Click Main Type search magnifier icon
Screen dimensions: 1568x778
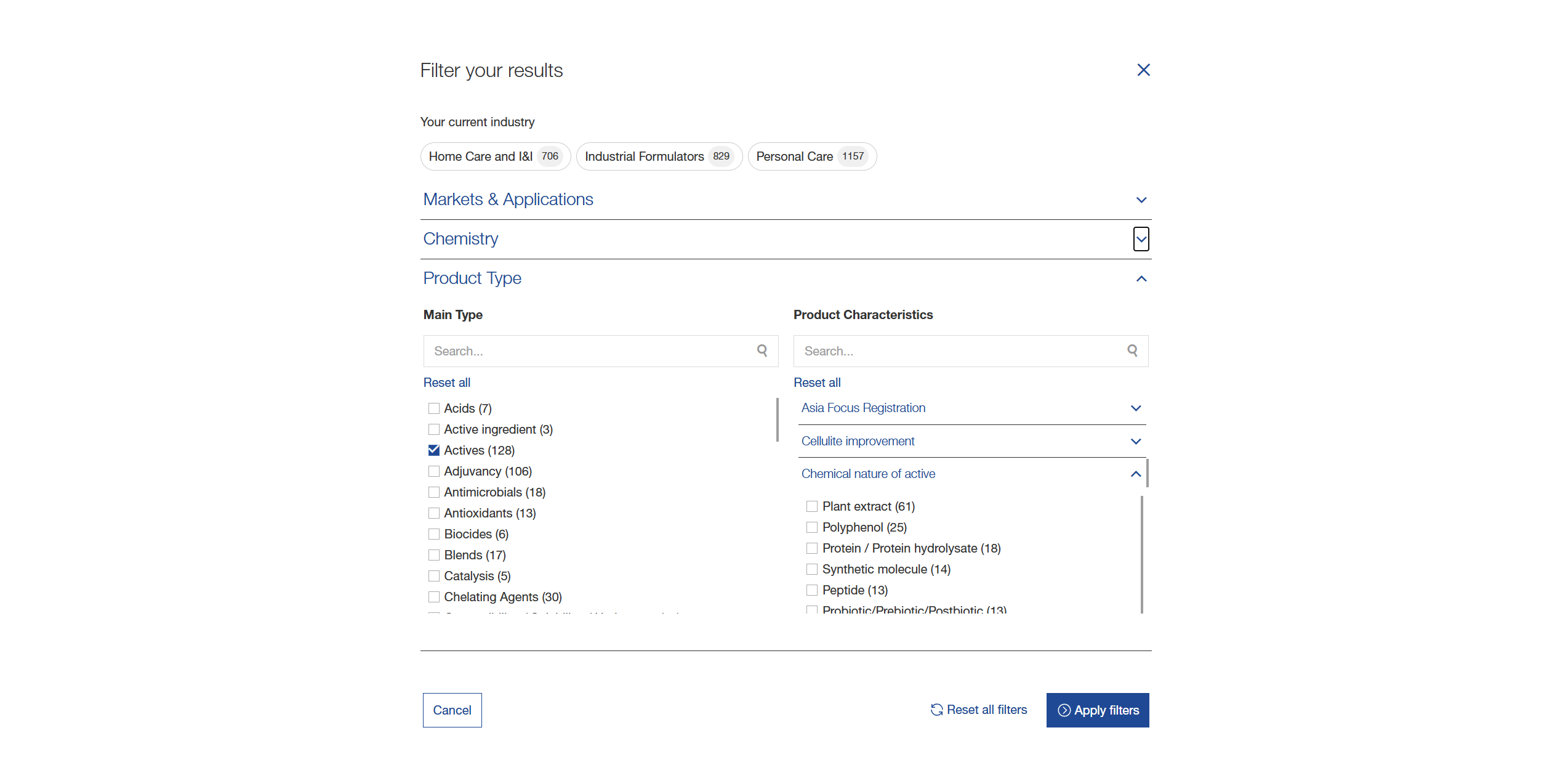pos(762,351)
